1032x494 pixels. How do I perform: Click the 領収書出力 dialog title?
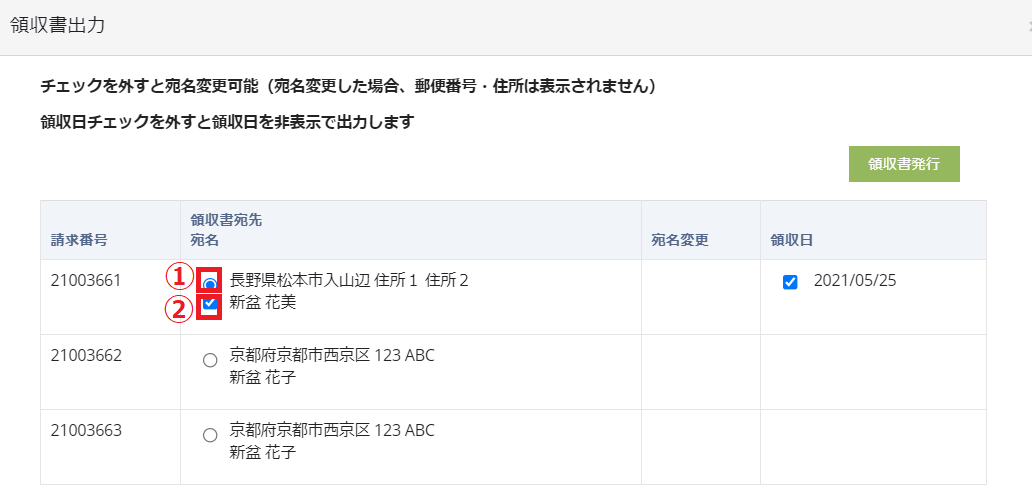[x=58, y=26]
